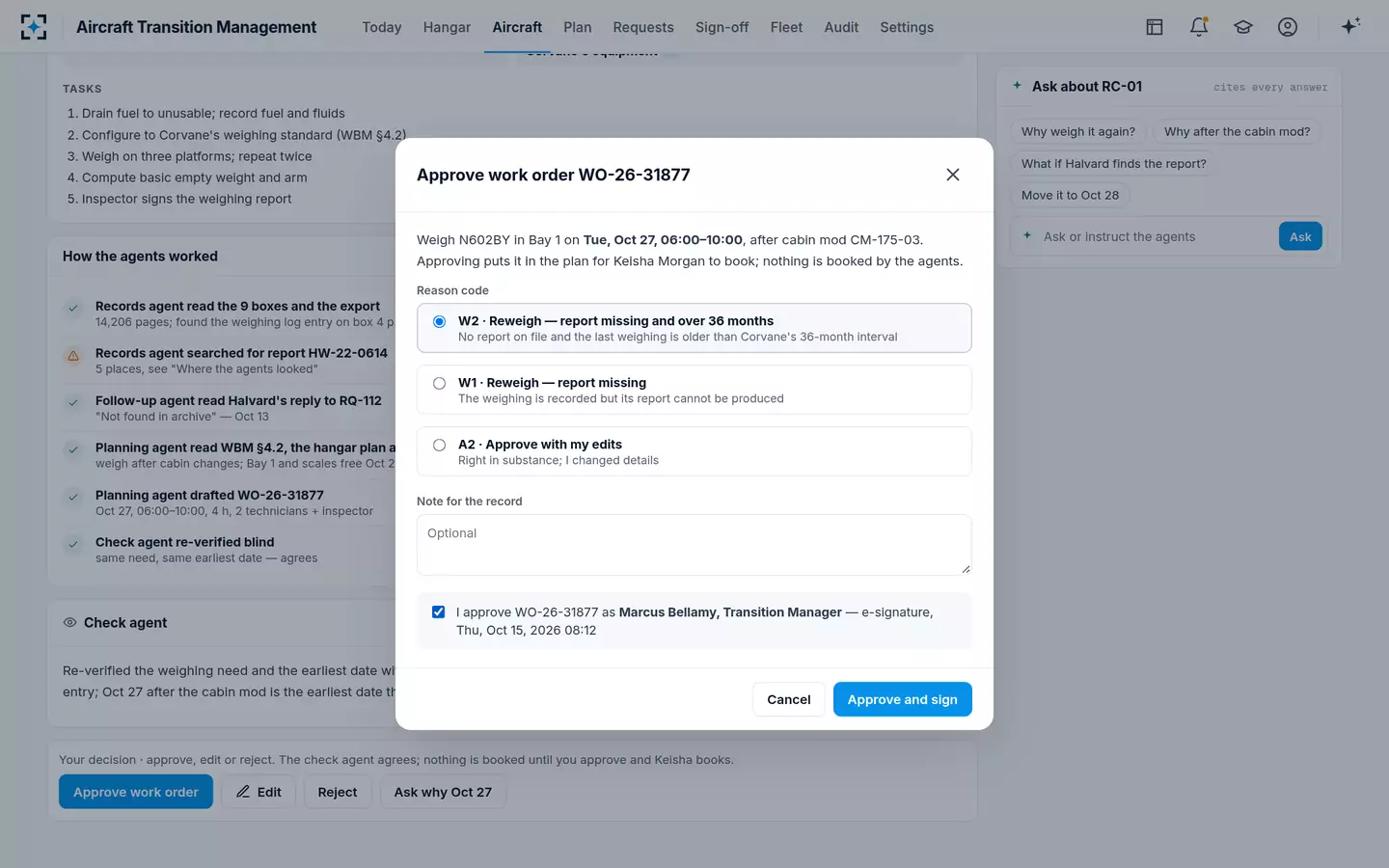Click the Reject button
1389x868 pixels.
coord(338,792)
